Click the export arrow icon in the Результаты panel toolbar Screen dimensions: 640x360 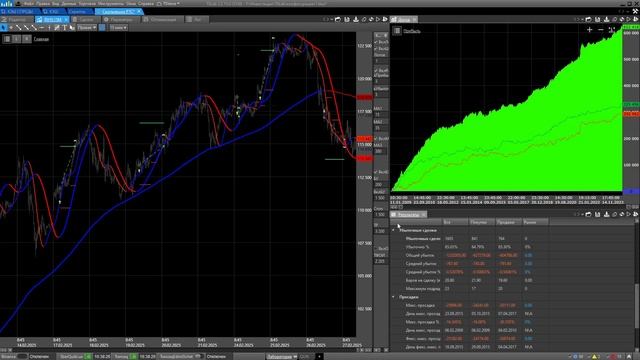(607, 214)
